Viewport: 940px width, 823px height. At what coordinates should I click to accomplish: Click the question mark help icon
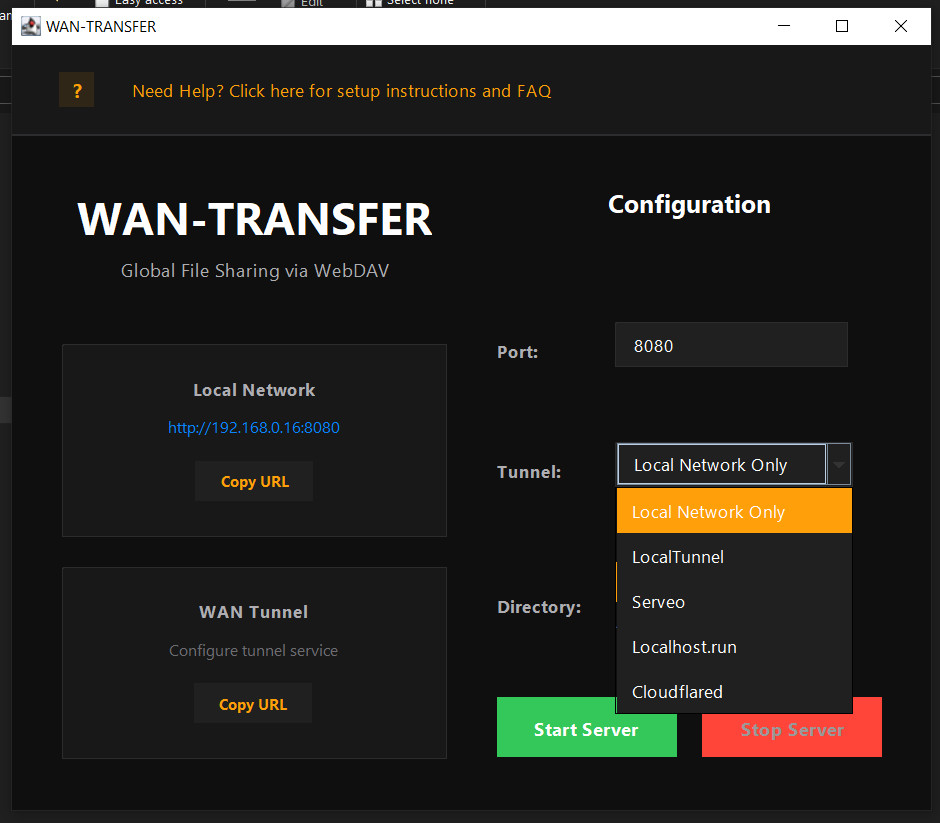pos(76,90)
